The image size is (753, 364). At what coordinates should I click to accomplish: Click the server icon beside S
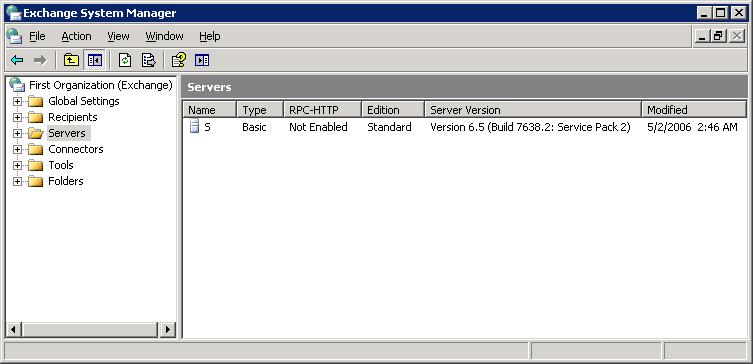coord(194,127)
